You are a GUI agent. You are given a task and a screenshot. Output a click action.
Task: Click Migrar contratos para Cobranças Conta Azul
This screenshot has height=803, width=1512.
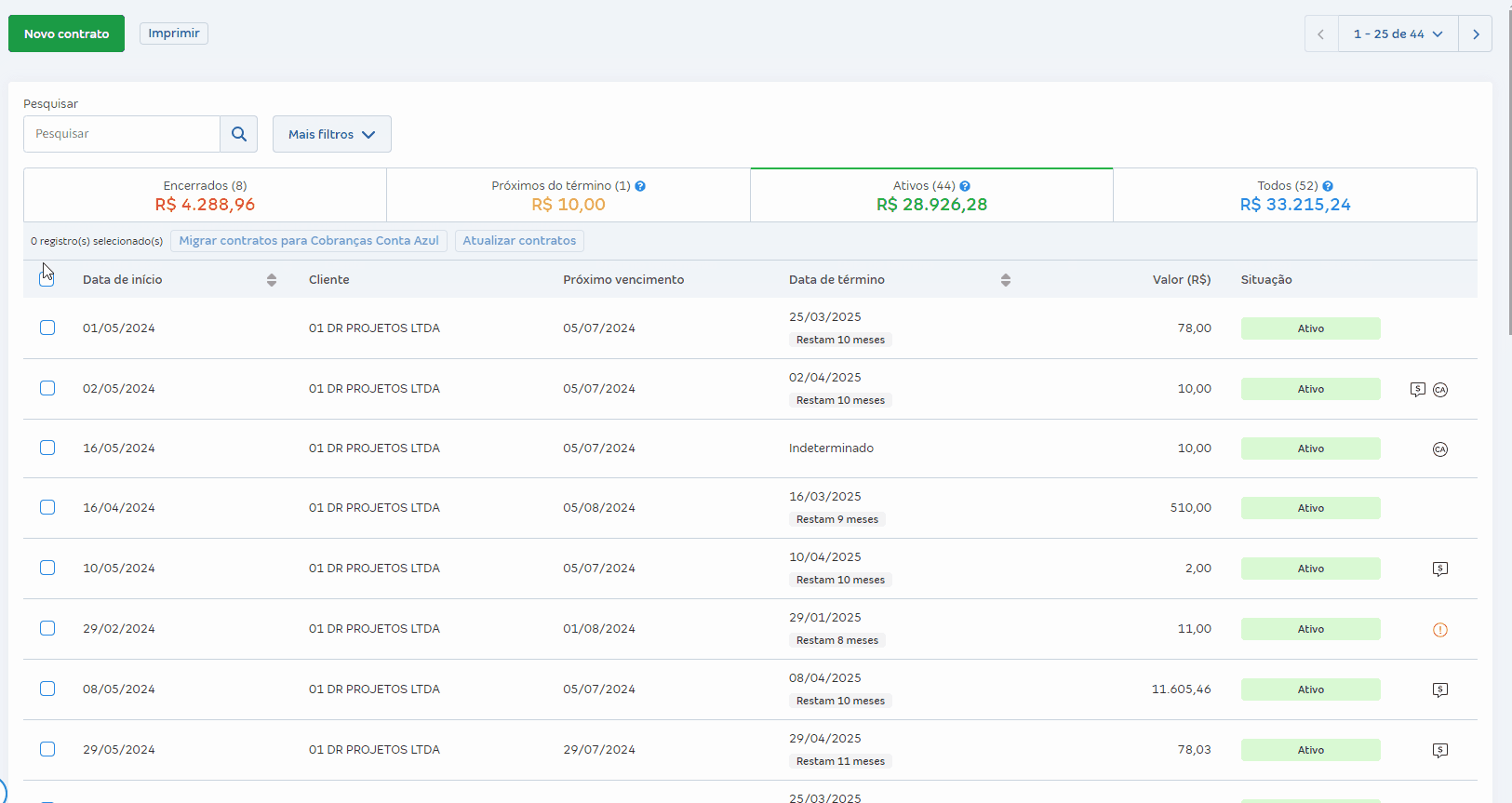click(309, 241)
